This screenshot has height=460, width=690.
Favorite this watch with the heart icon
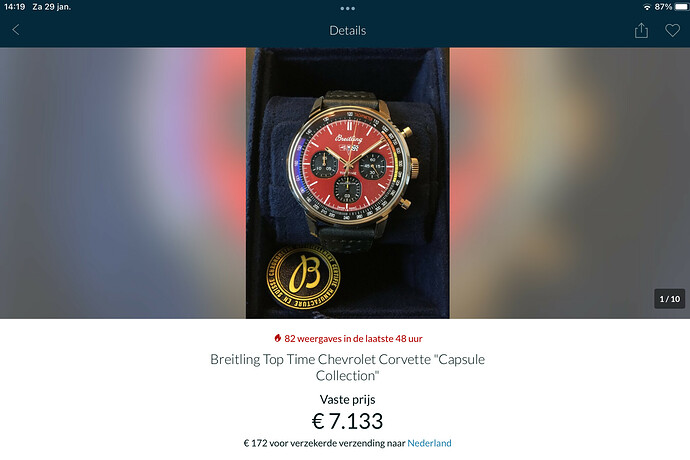click(672, 30)
